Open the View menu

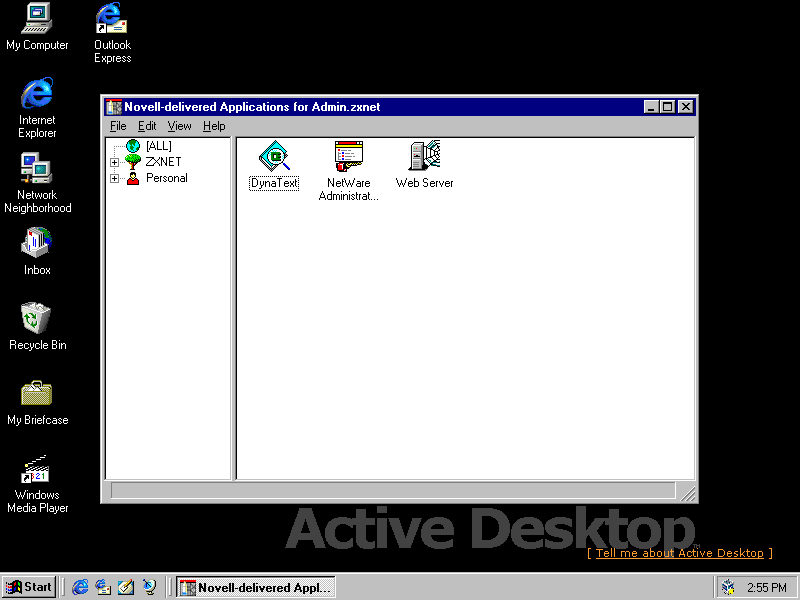pos(180,126)
